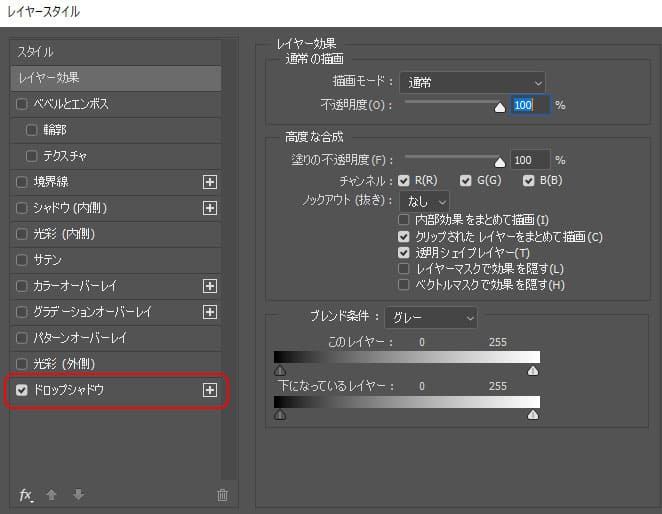The image size is (662, 514).
Task: Open the ベベルとエンボス settings row
Action: (x=116, y=104)
